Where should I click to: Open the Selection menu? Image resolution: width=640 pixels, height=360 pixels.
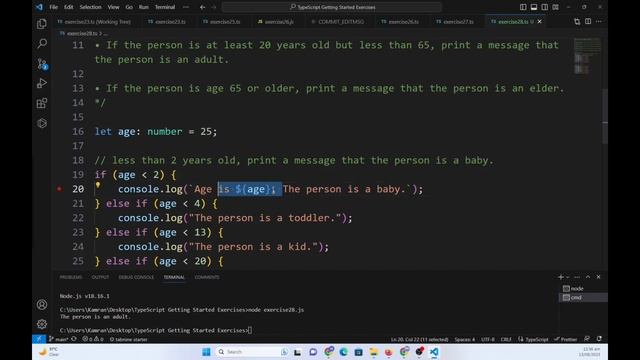pyautogui.click(x=90, y=7)
